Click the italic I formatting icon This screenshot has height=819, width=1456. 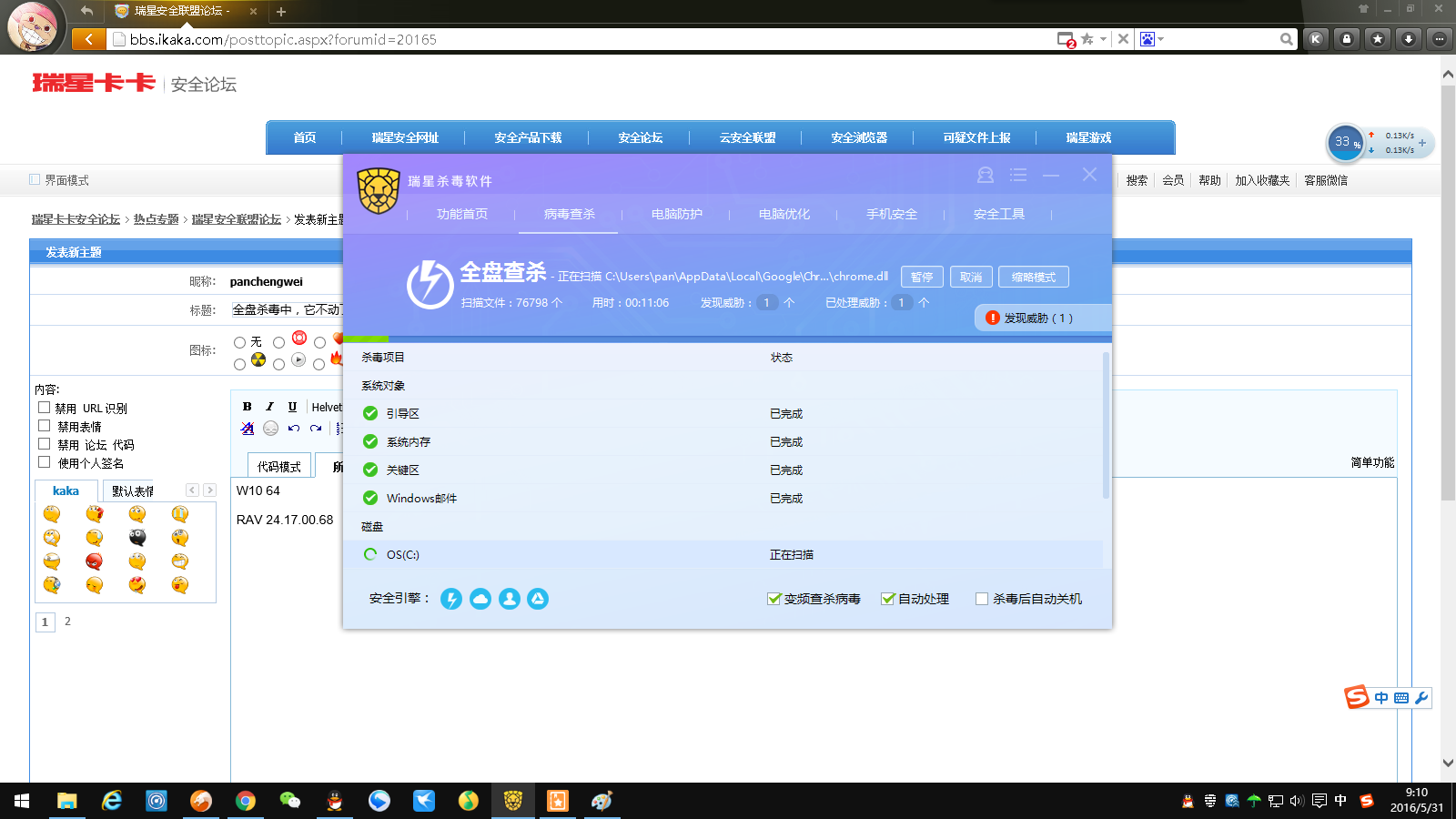point(269,407)
